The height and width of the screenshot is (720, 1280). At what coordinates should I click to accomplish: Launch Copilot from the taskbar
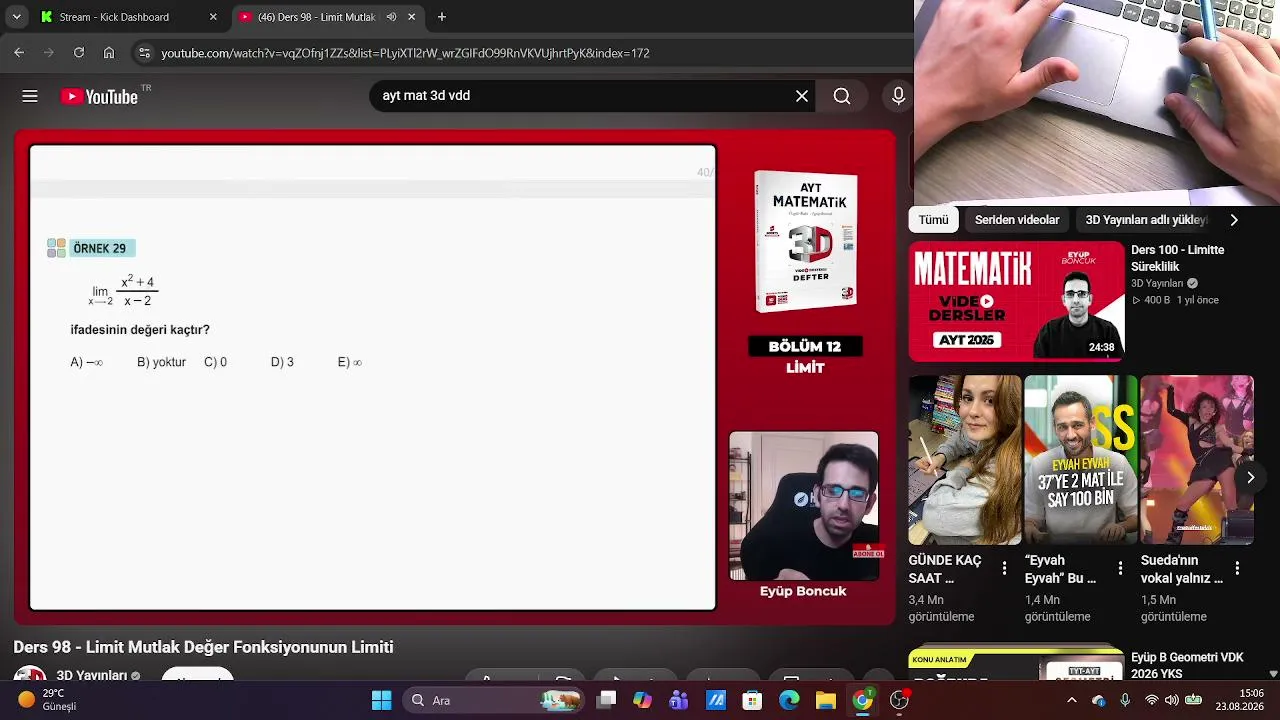(643, 700)
